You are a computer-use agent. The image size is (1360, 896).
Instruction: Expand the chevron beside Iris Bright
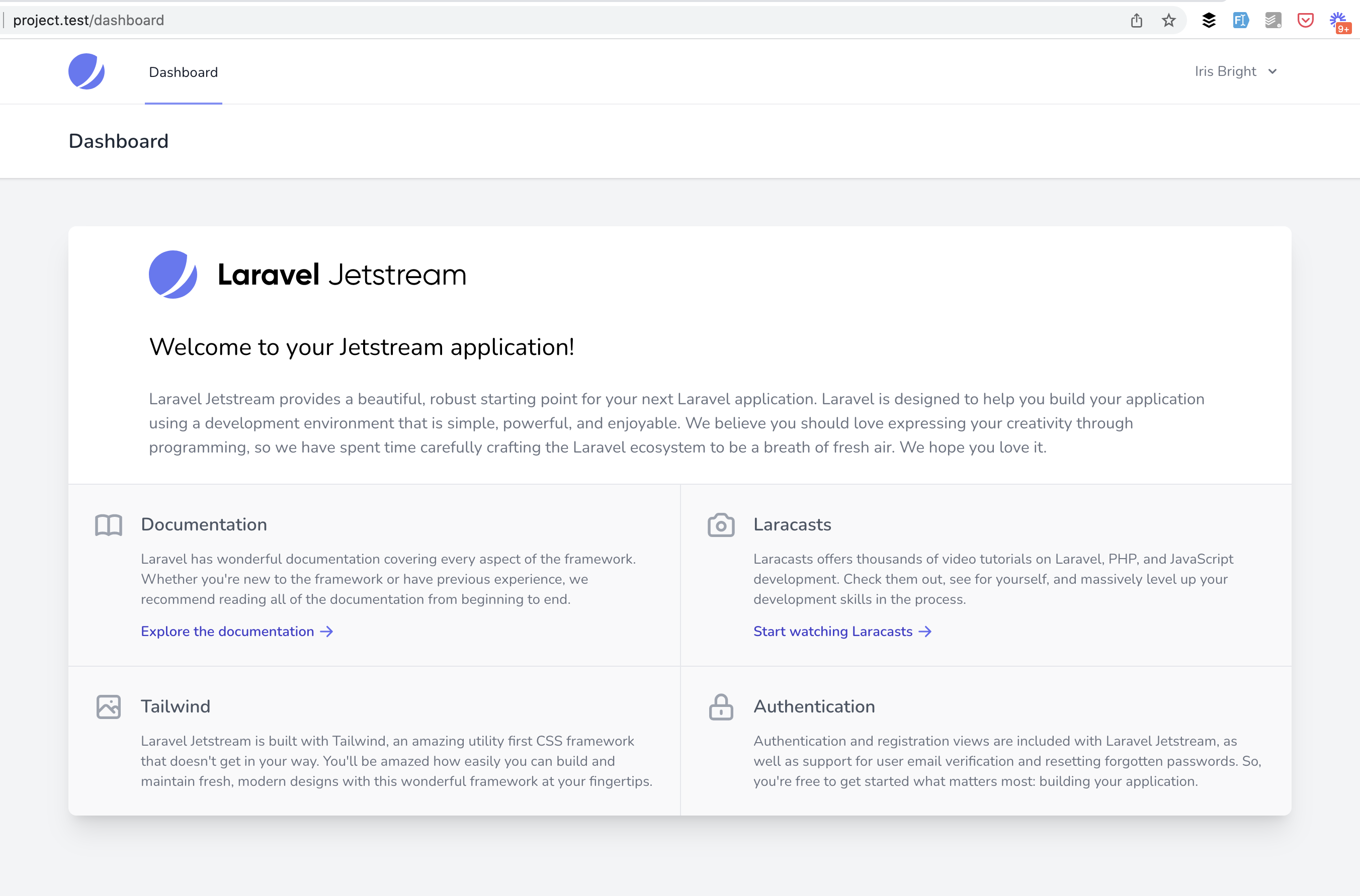point(1272,71)
